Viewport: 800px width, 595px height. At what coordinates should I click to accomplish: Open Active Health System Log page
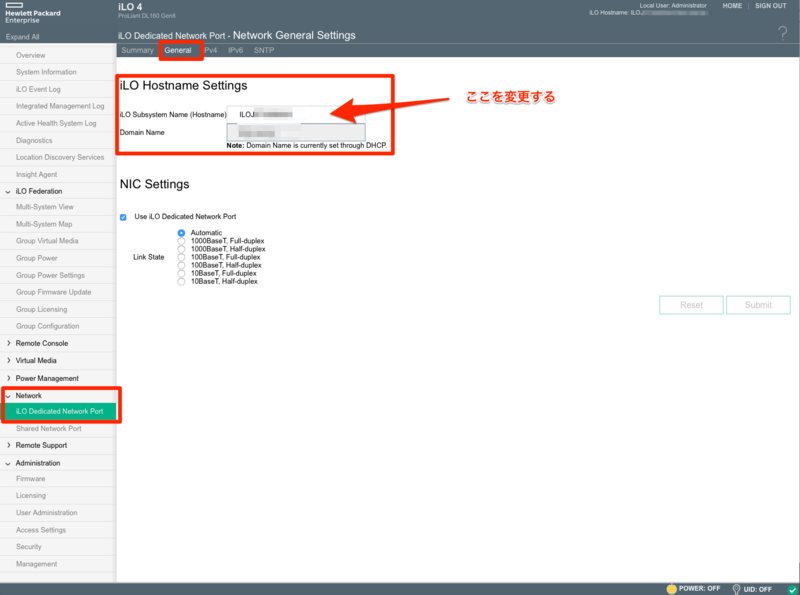click(x=58, y=123)
